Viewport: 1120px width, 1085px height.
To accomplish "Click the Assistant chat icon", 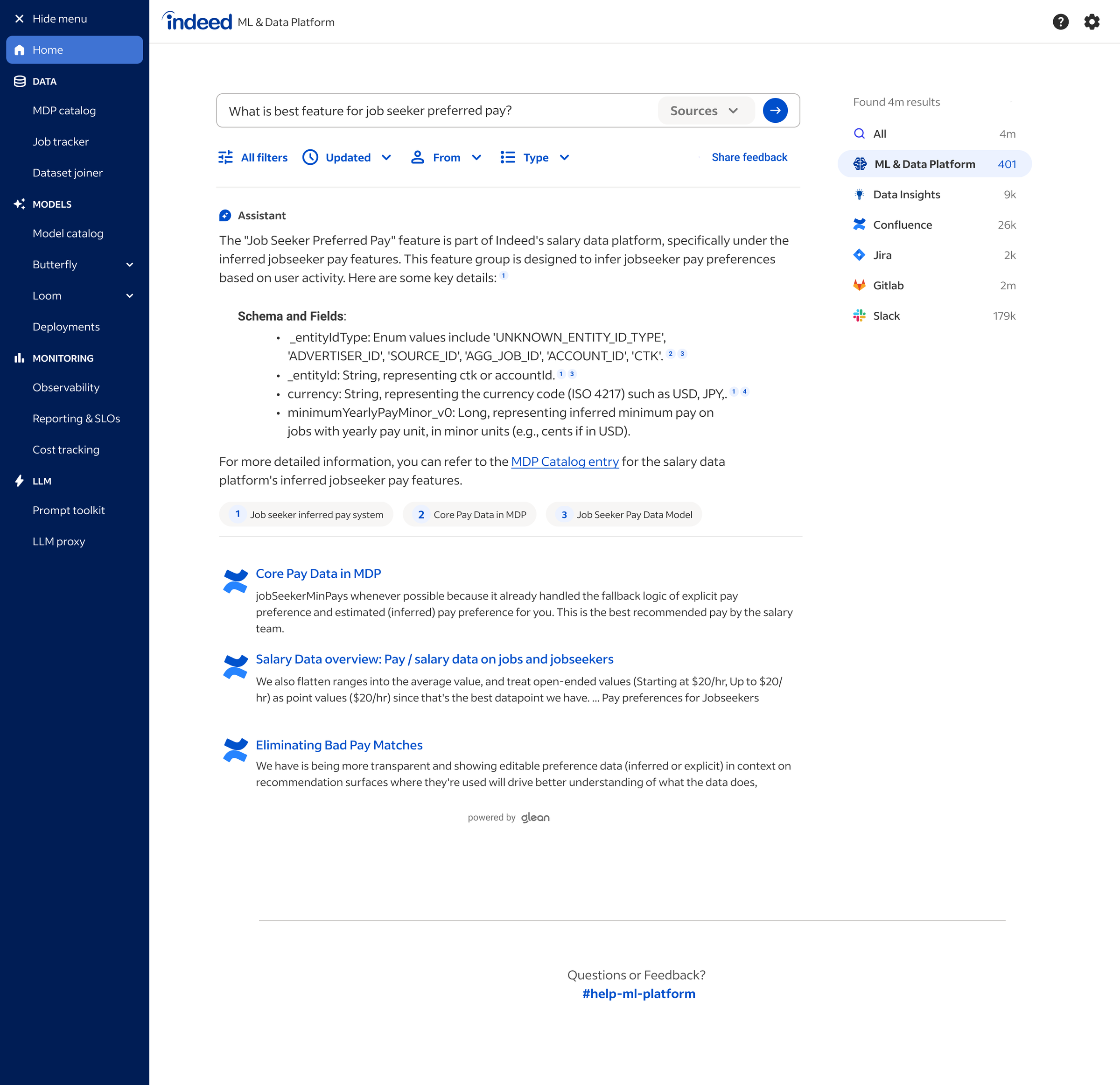I will [225, 216].
